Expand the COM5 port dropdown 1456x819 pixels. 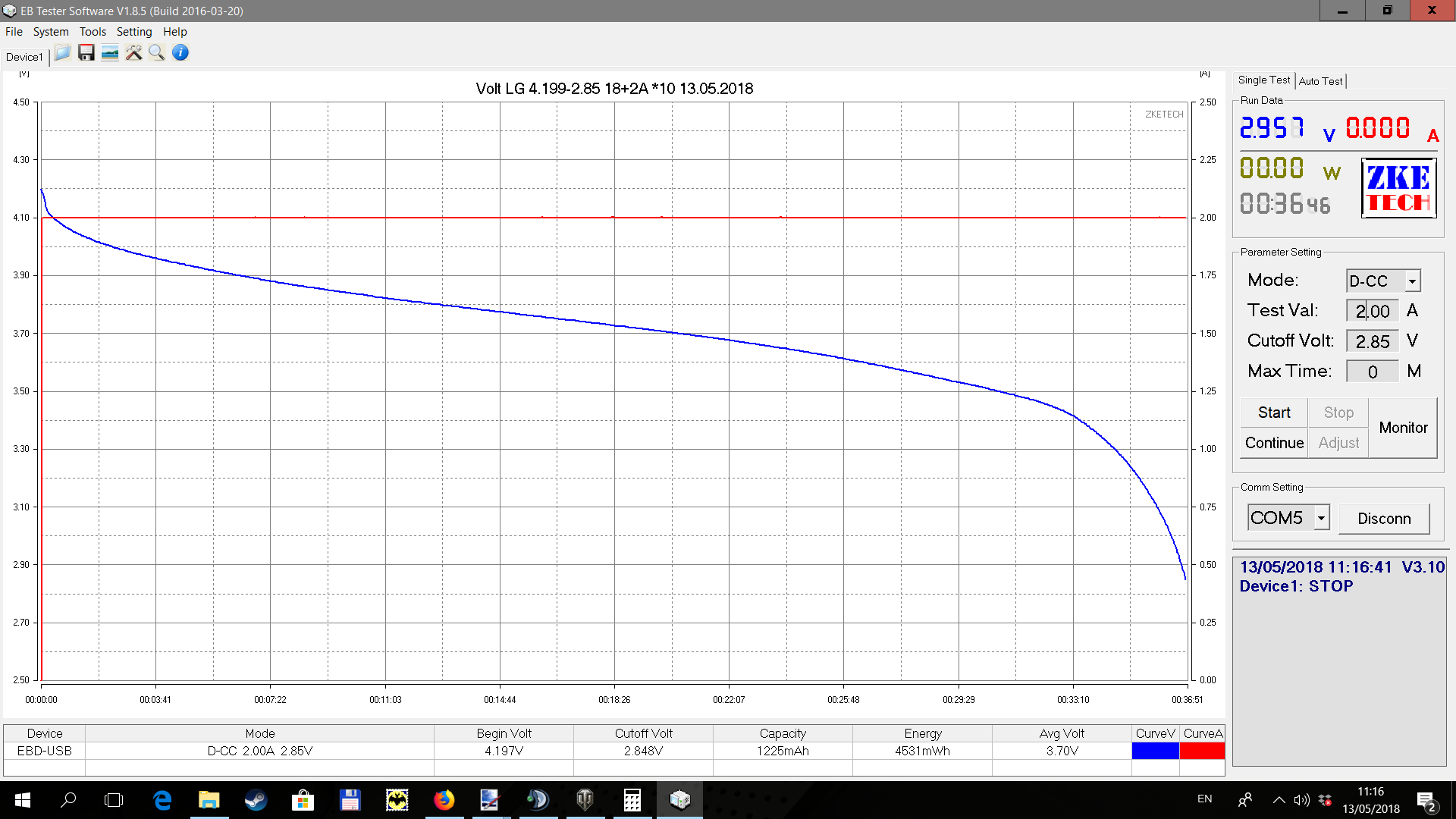[x=1321, y=518]
